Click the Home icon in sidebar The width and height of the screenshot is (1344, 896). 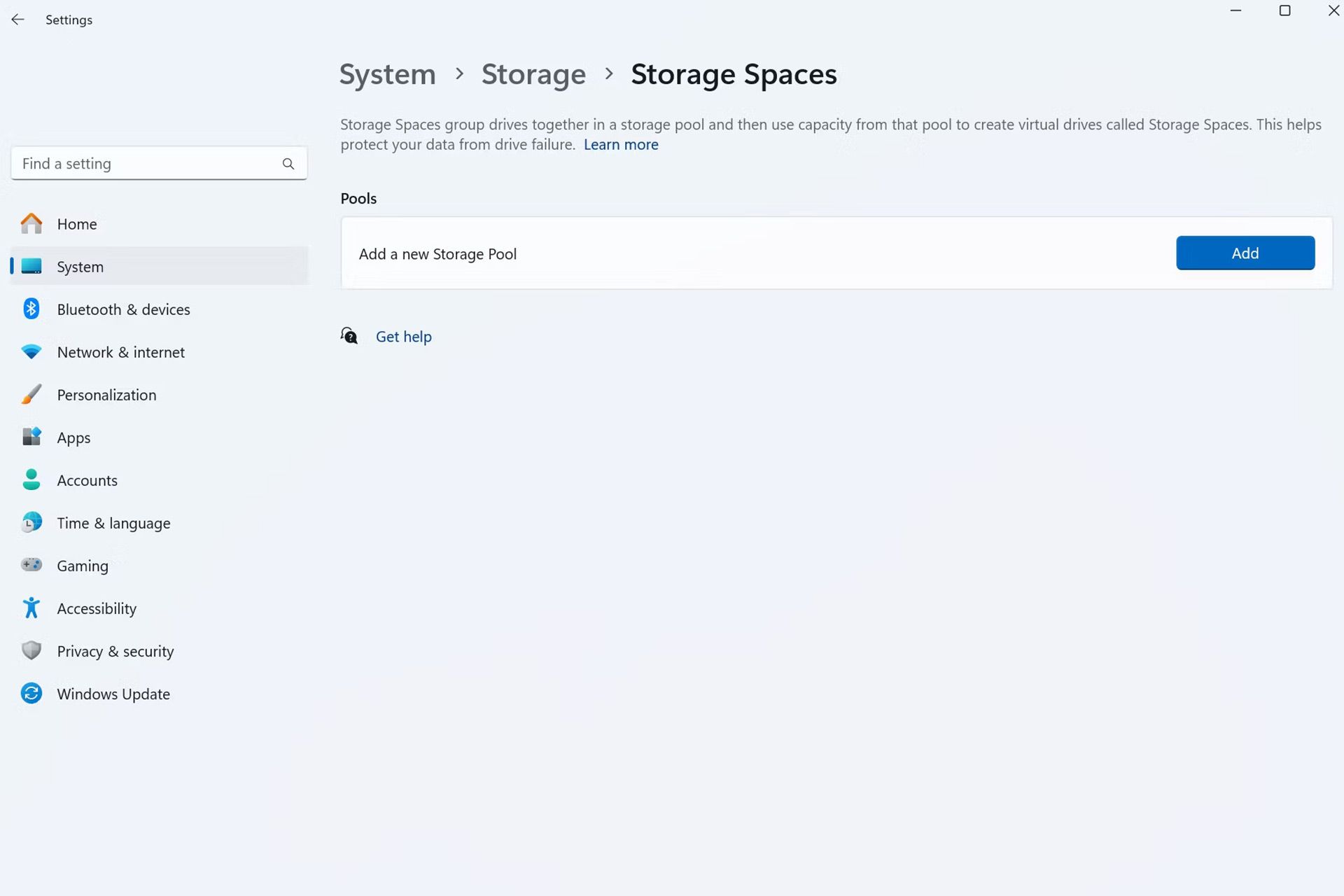coord(31,224)
